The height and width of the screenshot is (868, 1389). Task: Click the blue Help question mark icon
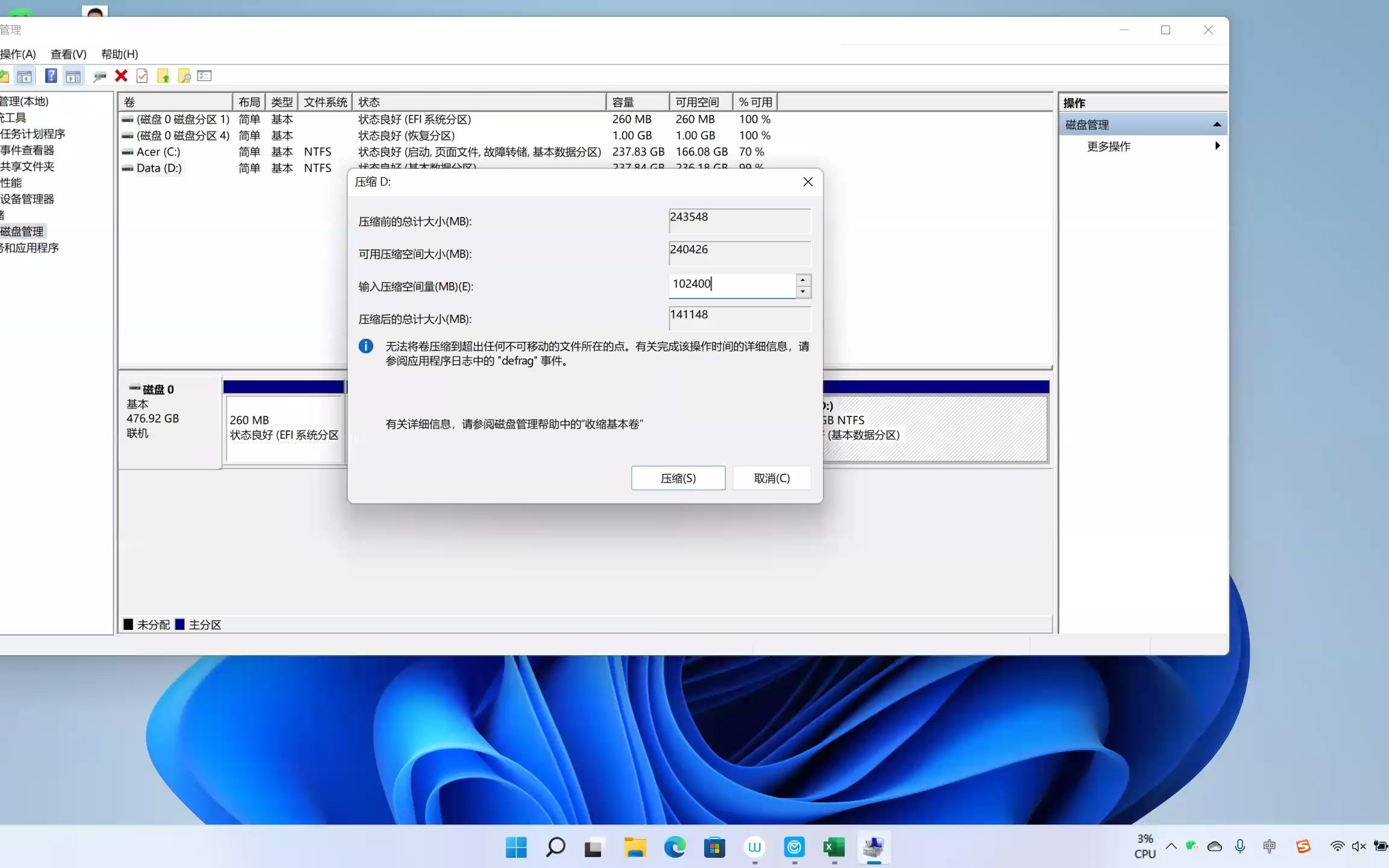pyautogui.click(x=51, y=76)
